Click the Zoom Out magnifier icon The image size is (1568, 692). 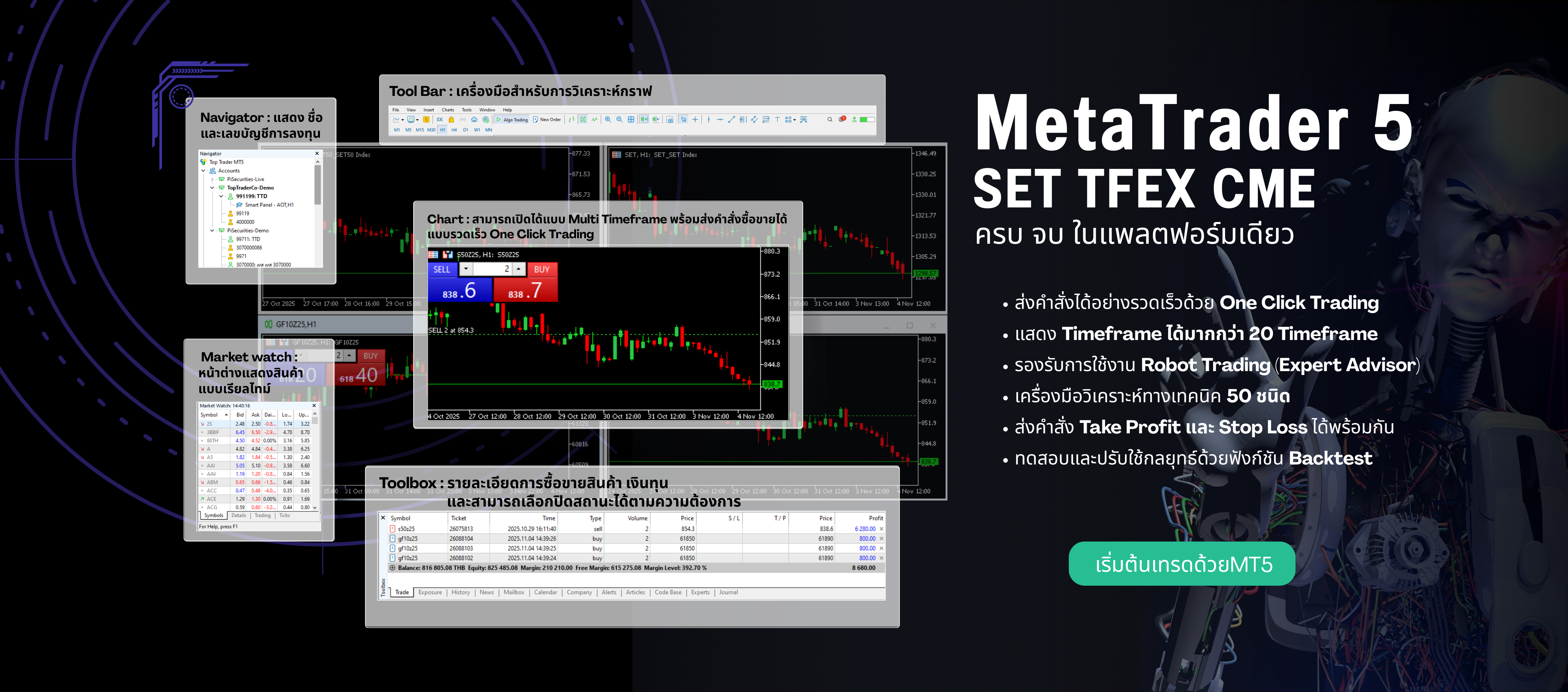click(620, 119)
